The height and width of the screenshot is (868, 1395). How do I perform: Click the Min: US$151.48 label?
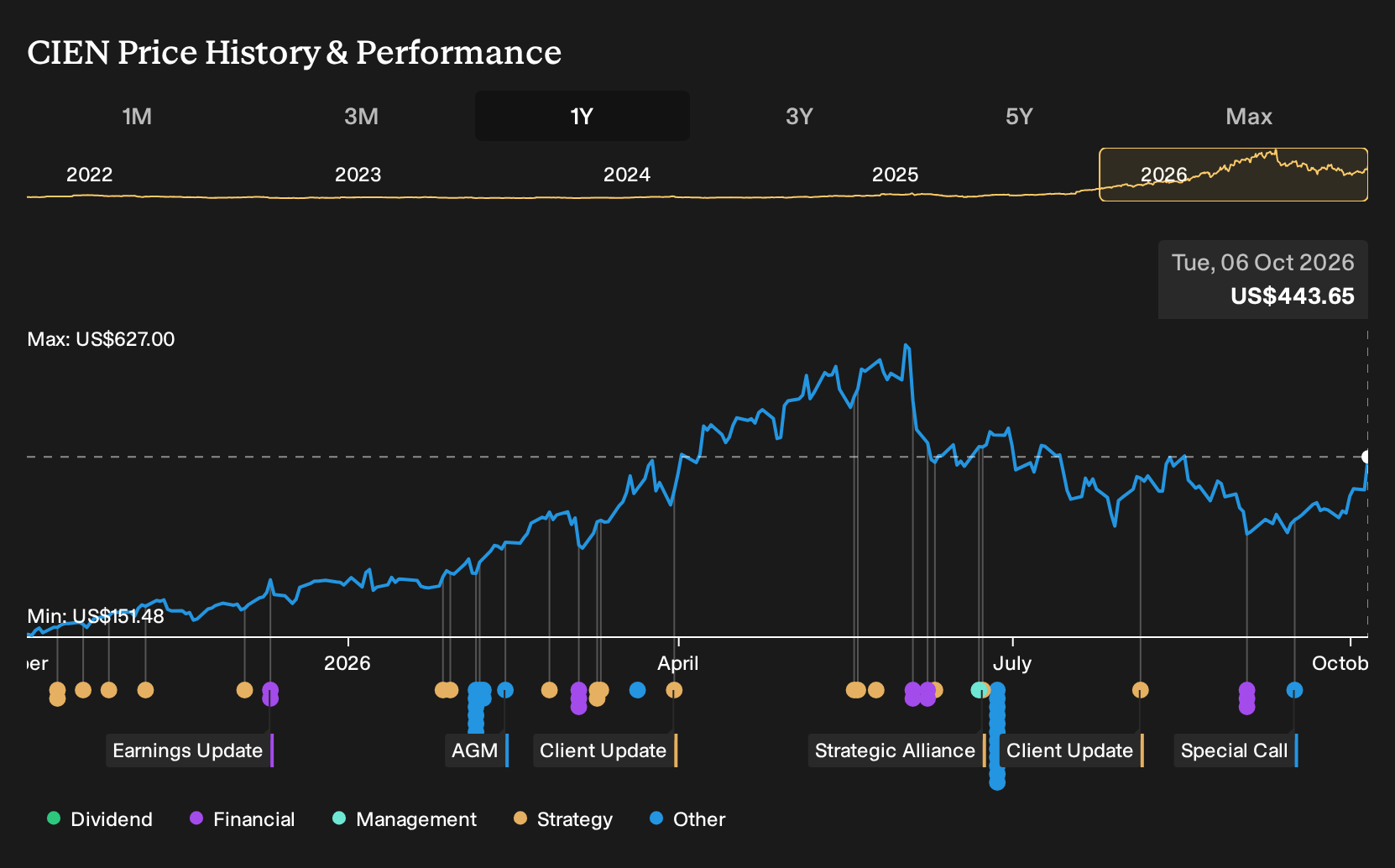(x=96, y=616)
